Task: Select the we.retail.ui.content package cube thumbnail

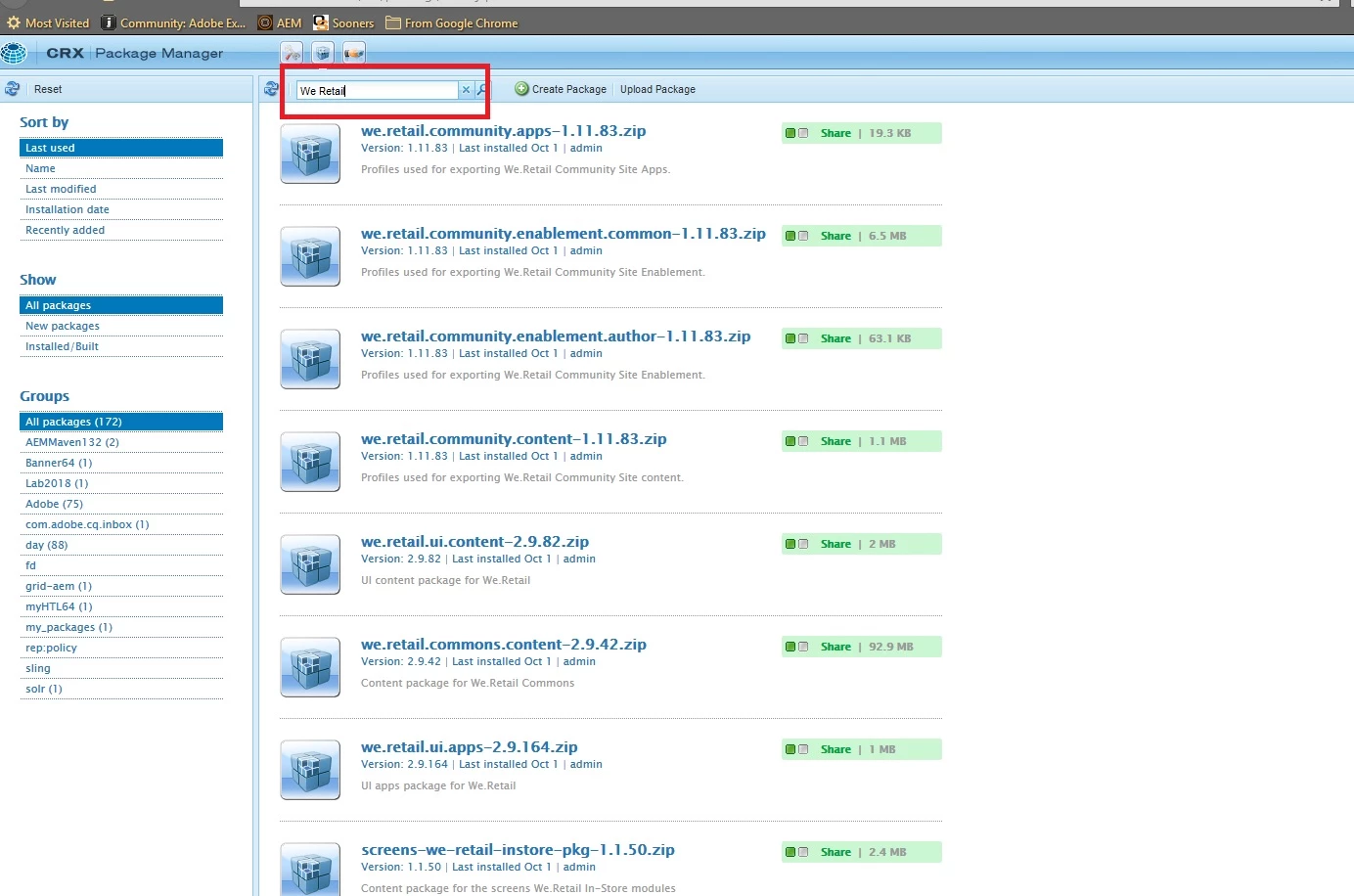Action: tap(310, 564)
